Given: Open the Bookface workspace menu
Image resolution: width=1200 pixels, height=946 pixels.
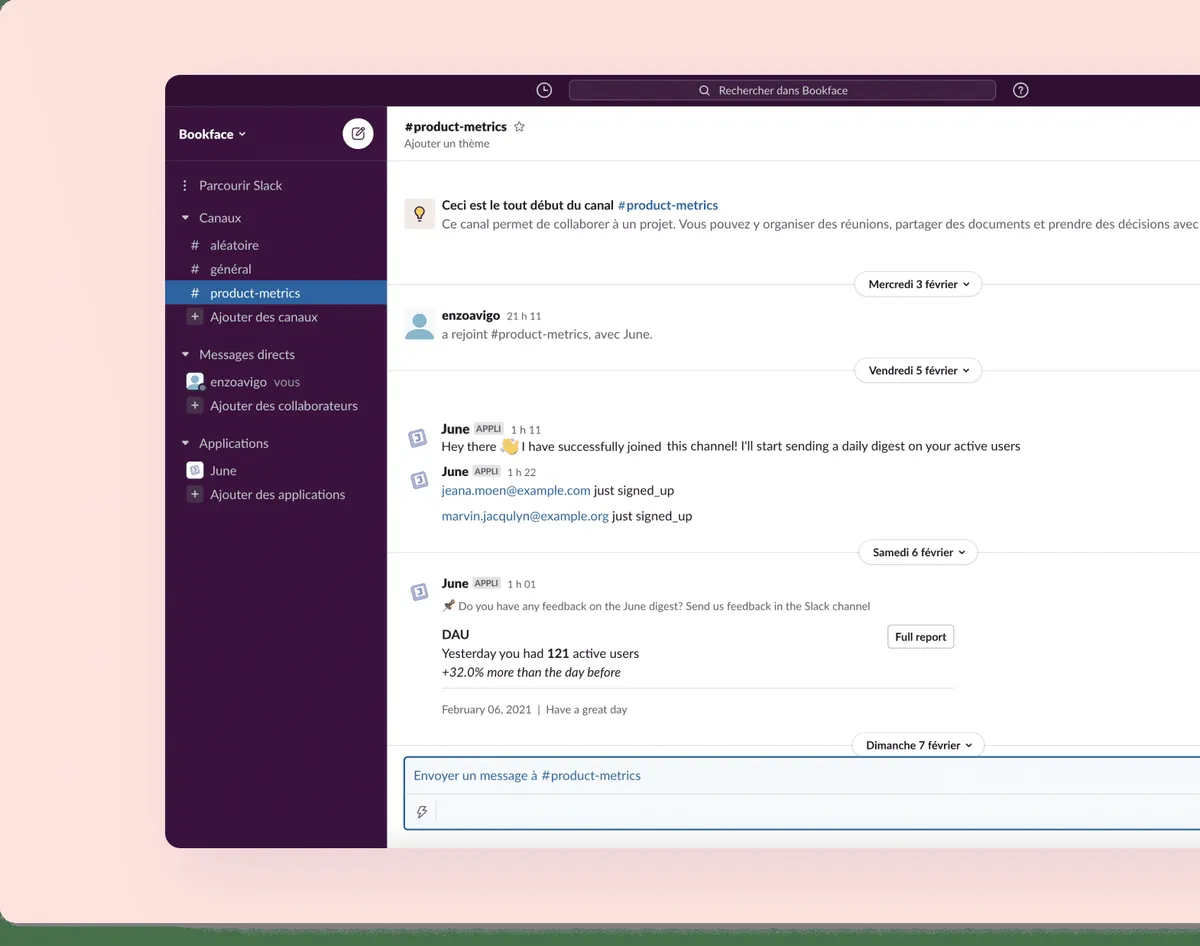Looking at the screenshot, I should pos(212,134).
